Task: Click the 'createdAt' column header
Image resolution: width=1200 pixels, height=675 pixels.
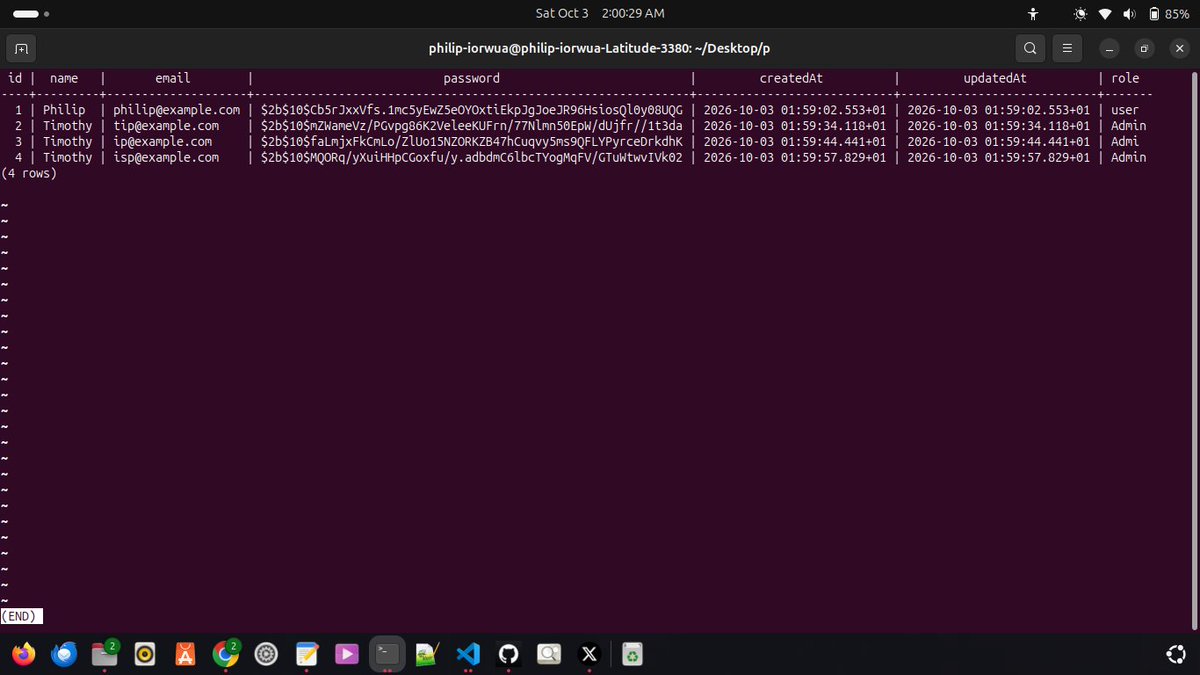Action: click(x=791, y=78)
